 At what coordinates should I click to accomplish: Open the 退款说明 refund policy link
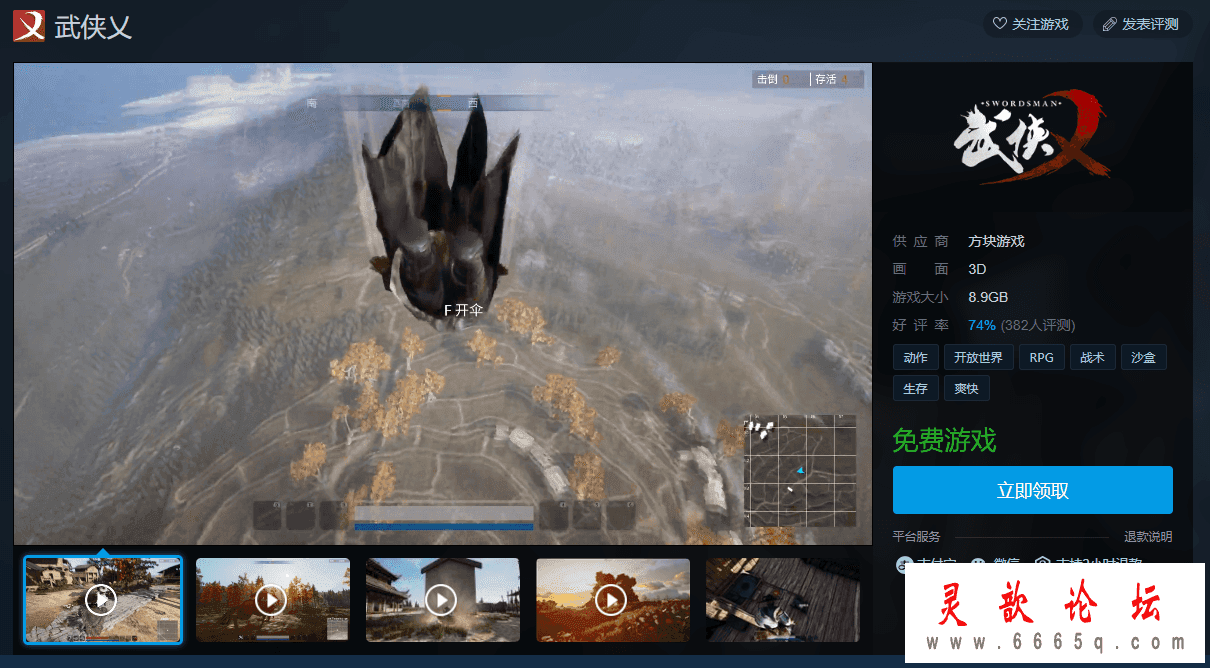pos(1148,537)
